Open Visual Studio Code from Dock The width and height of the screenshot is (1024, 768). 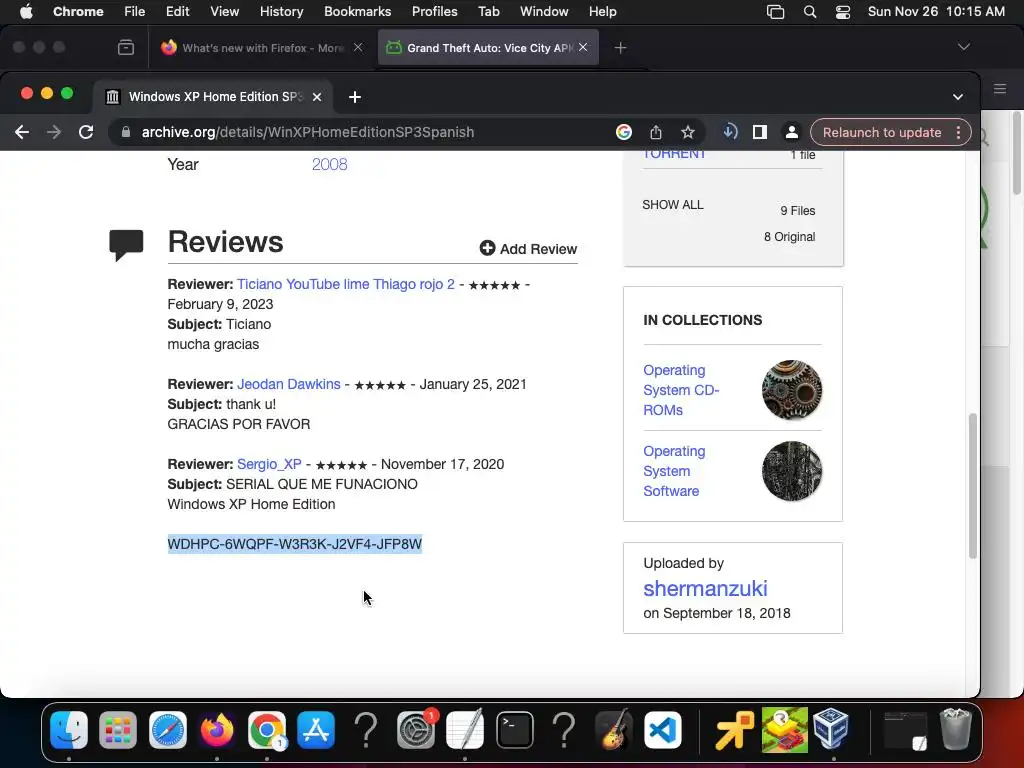pyautogui.click(x=662, y=729)
